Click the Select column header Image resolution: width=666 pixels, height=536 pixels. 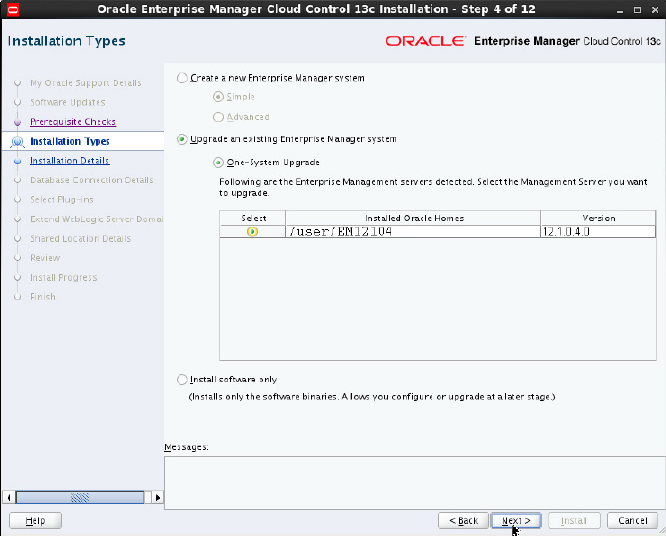(253, 218)
